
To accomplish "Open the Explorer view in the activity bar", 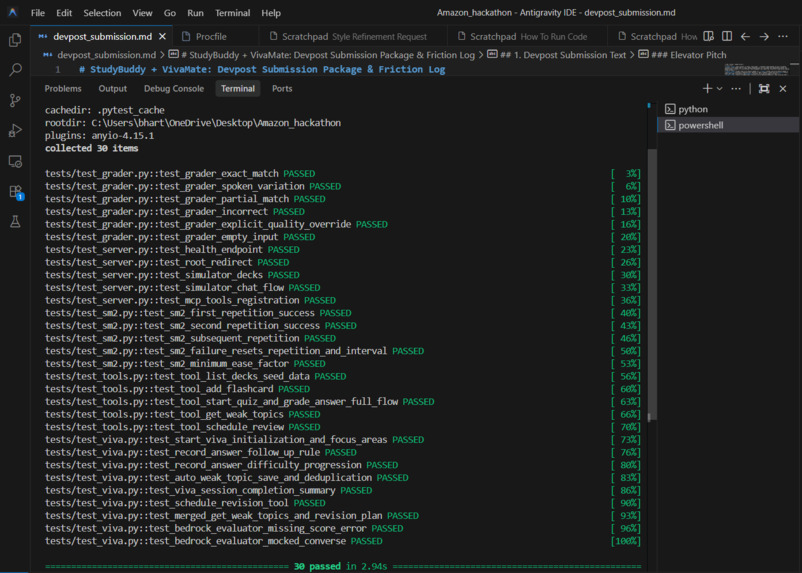I will (x=15, y=40).
